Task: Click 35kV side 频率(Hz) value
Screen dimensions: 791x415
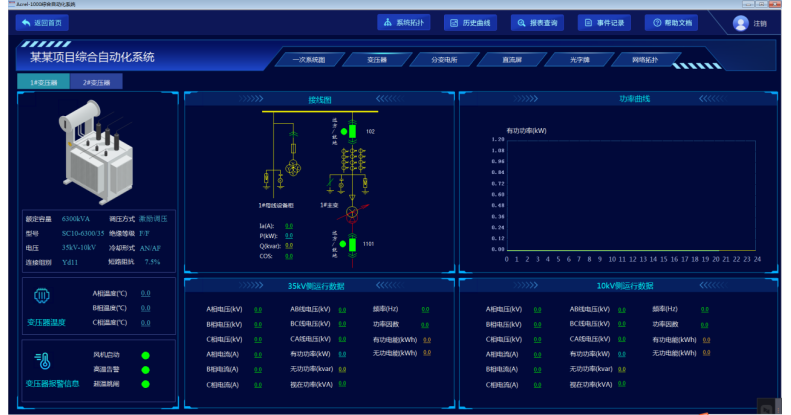Action: coord(425,310)
